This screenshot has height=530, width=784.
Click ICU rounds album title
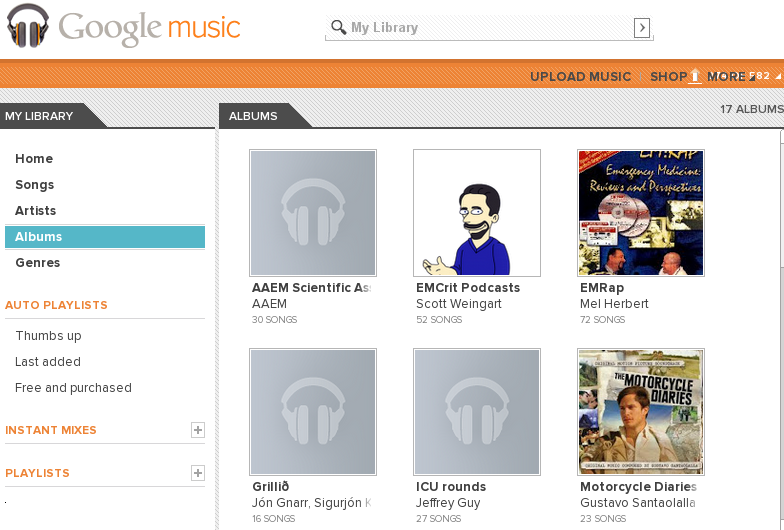tap(451, 486)
